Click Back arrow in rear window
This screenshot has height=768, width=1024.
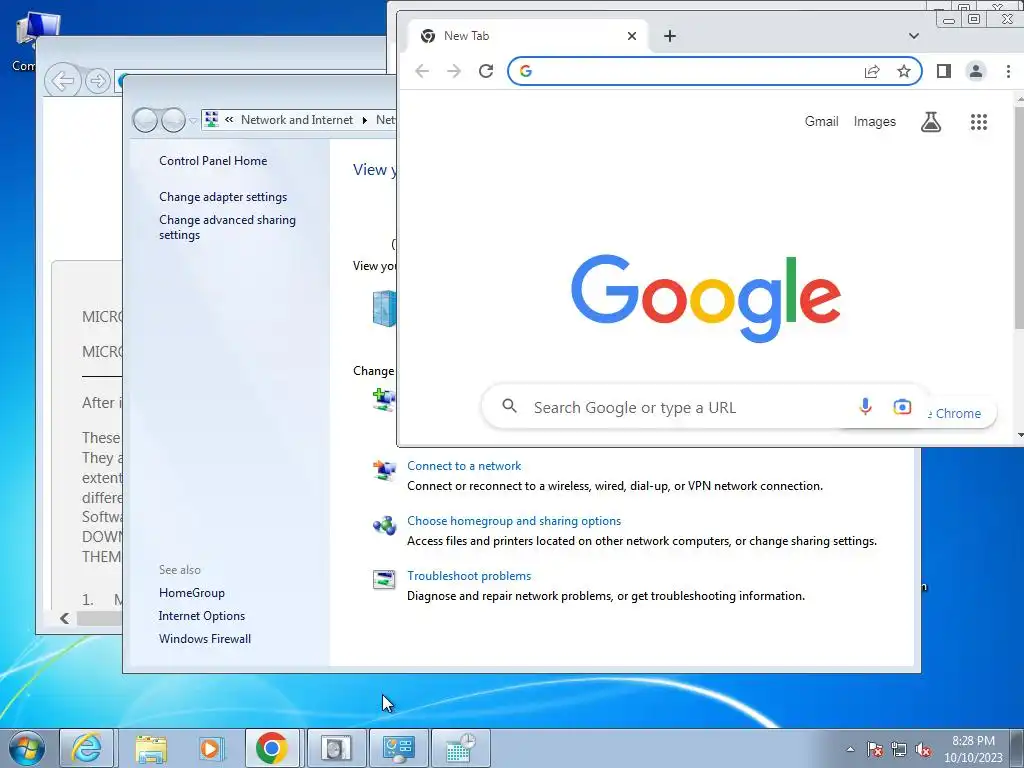63,82
